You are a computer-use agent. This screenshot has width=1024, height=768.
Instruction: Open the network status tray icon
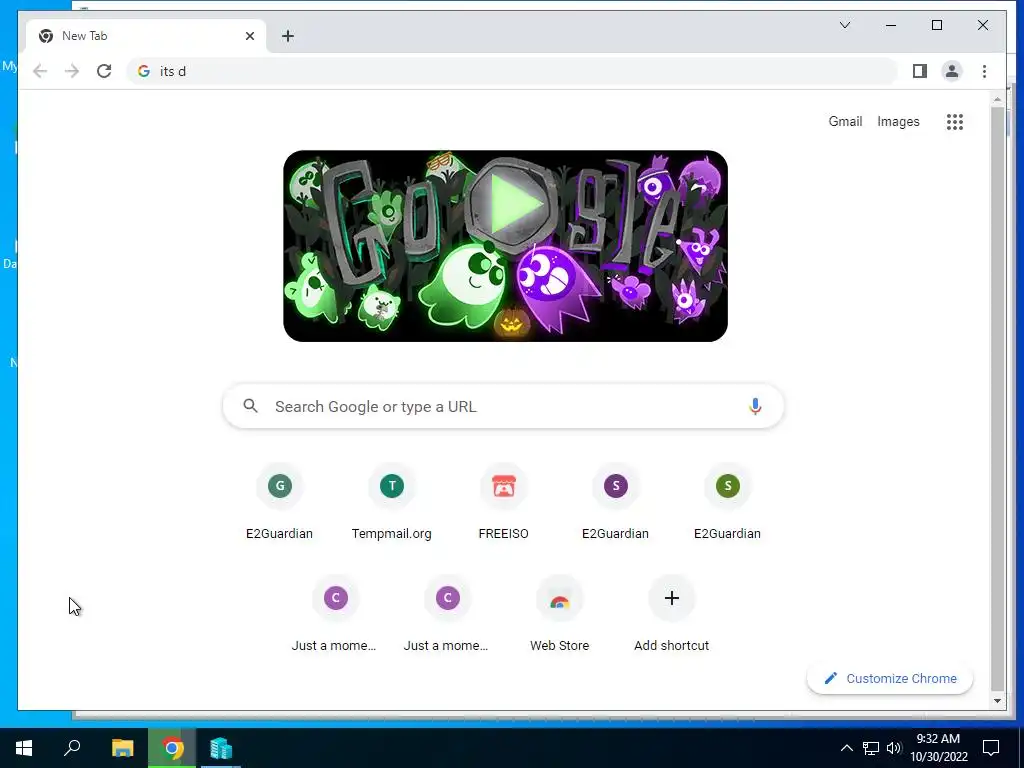871,748
